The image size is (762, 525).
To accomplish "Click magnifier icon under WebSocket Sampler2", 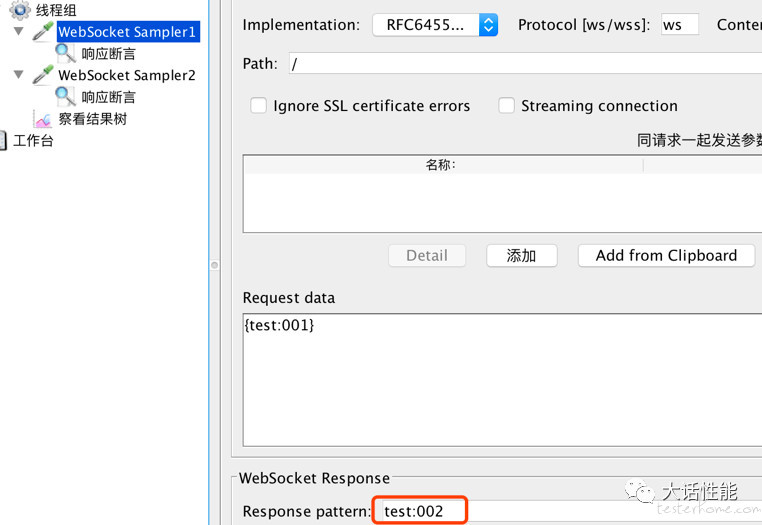I will coord(66,97).
